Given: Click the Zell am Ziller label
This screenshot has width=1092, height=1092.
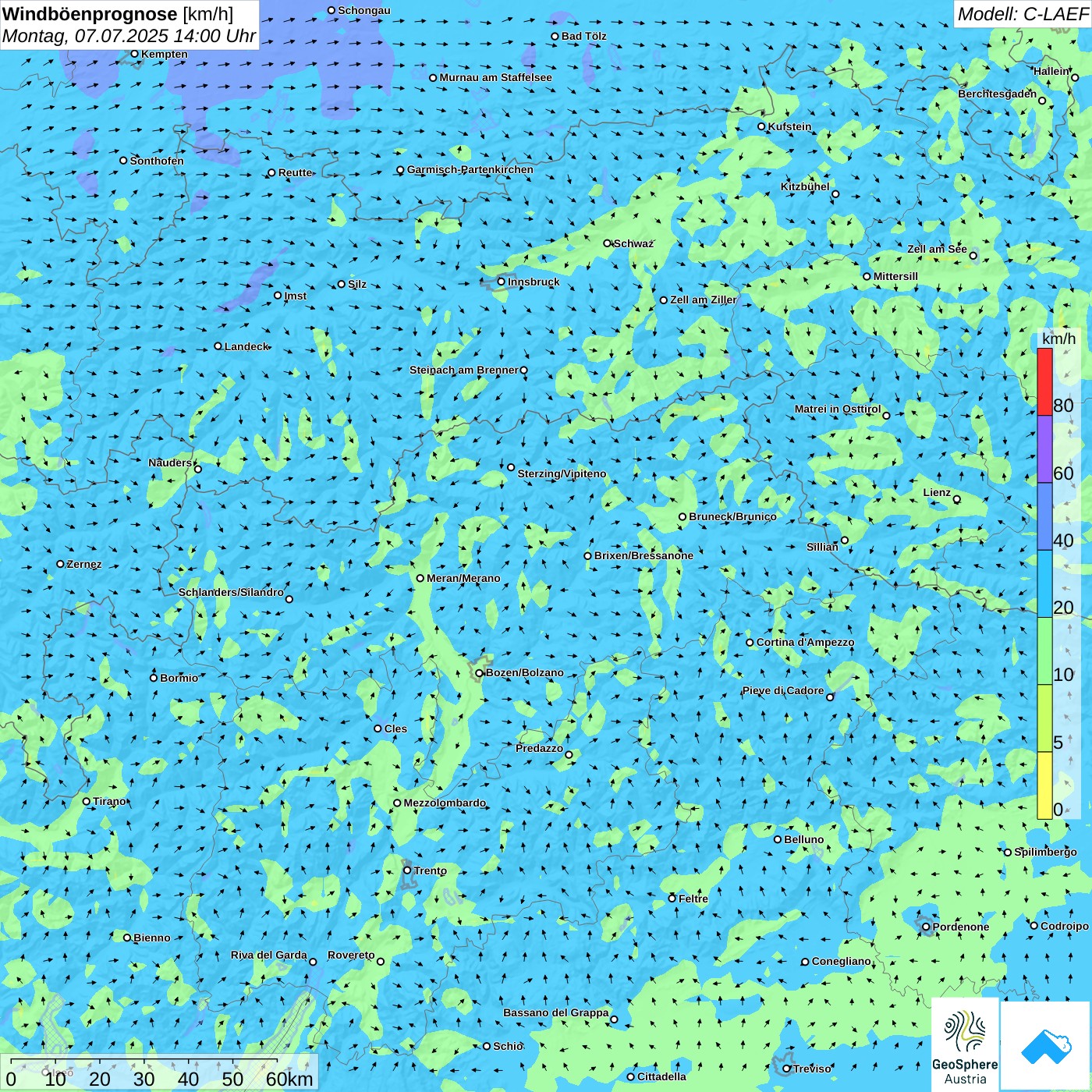Looking at the screenshot, I should click(704, 300).
